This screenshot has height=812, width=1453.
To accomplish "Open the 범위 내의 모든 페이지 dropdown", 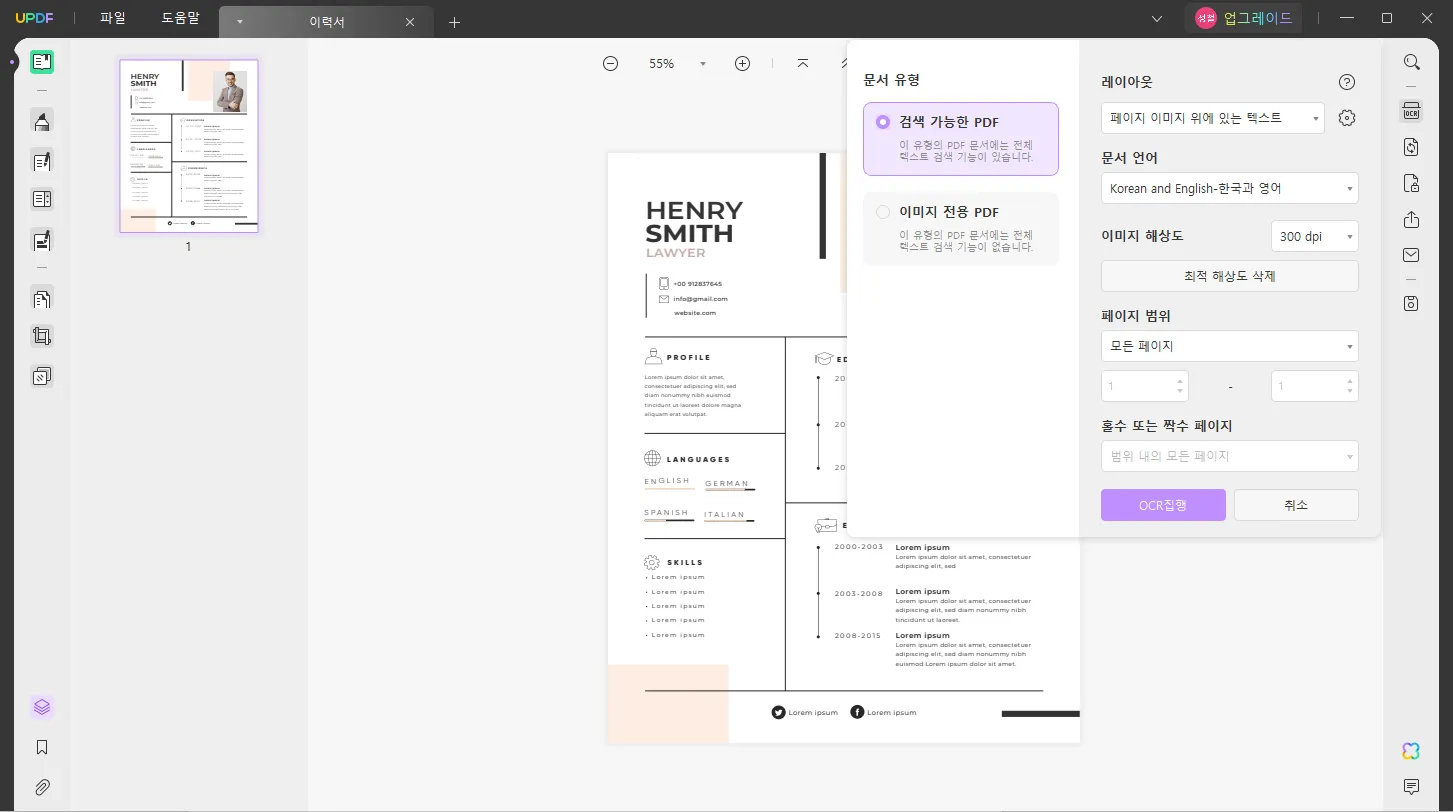I will click(x=1230, y=456).
